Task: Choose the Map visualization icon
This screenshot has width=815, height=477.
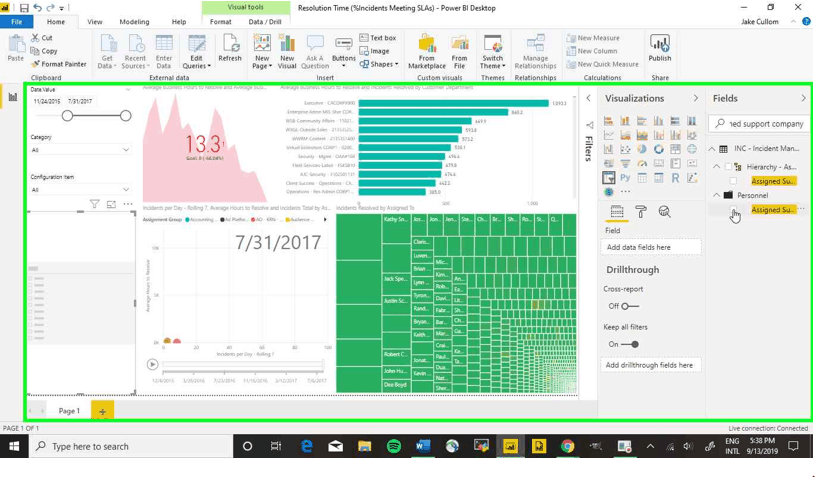Action: 691,149
